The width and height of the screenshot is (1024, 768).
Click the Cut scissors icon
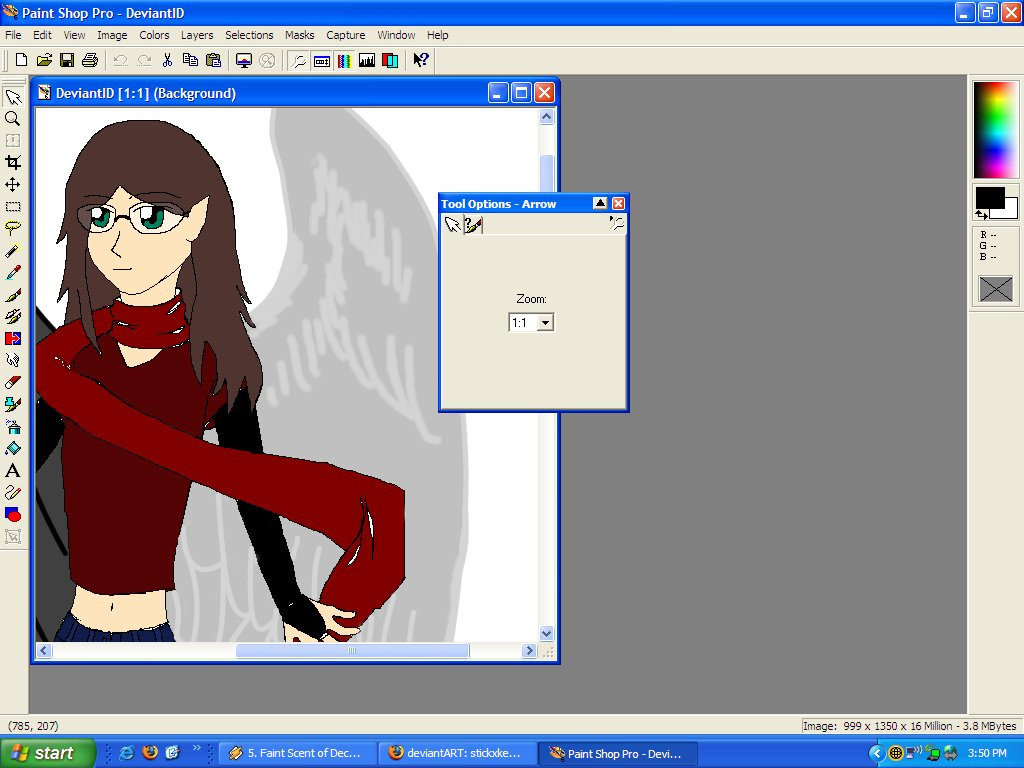[167, 61]
